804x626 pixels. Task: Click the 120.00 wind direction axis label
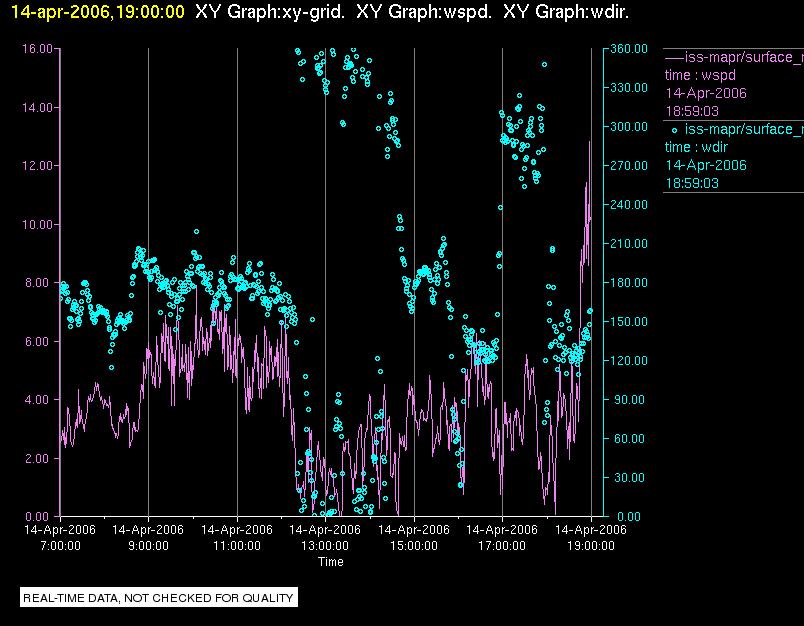[x=629, y=360]
